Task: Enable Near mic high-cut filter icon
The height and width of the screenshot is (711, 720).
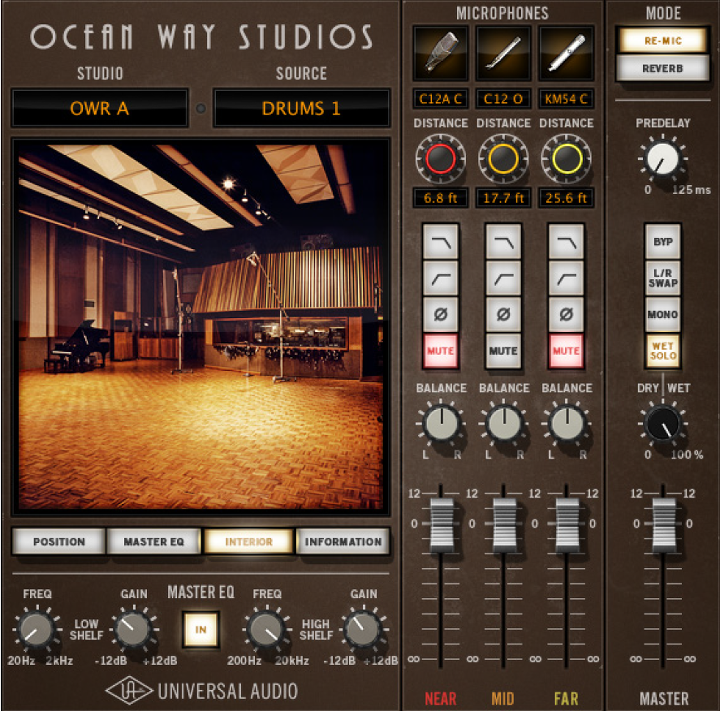Action: coord(440,242)
